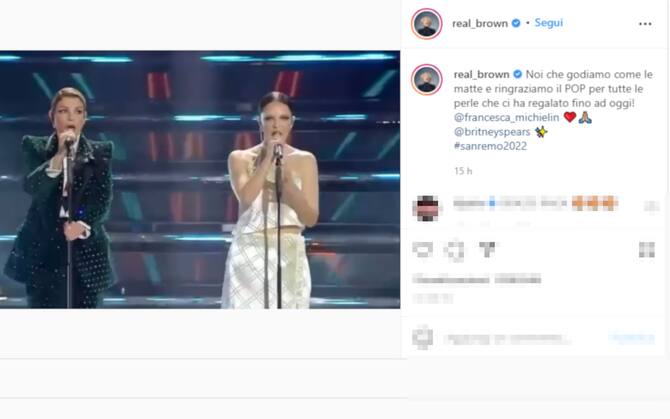This screenshot has height=419, width=670.
Task: Click the 15 h timestamp
Action: coord(462,171)
